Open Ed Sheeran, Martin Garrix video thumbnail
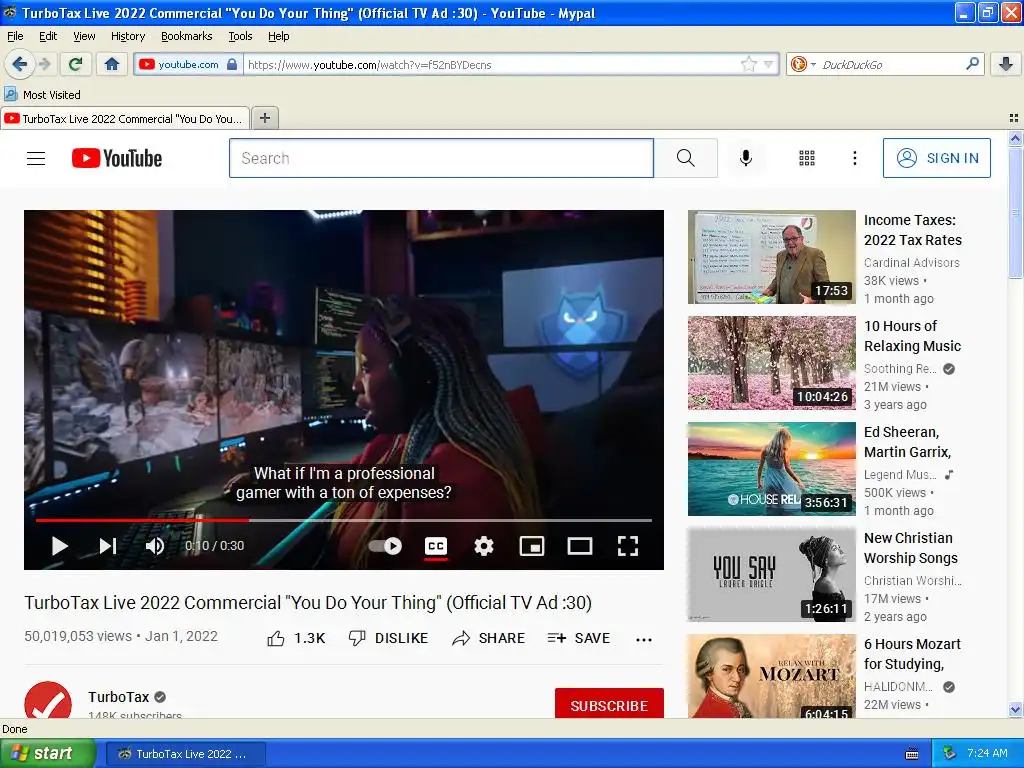Screen dimensions: 1024x768 click(771, 469)
